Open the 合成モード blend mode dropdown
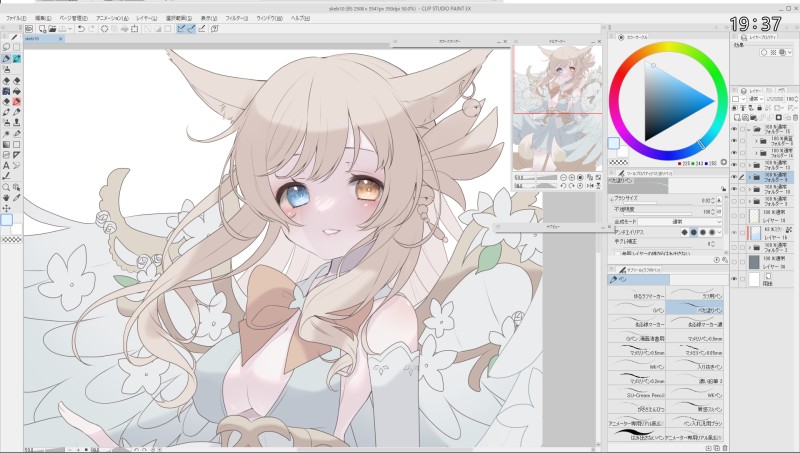Viewport: 800px width, 453px height. tap(680, 222)
